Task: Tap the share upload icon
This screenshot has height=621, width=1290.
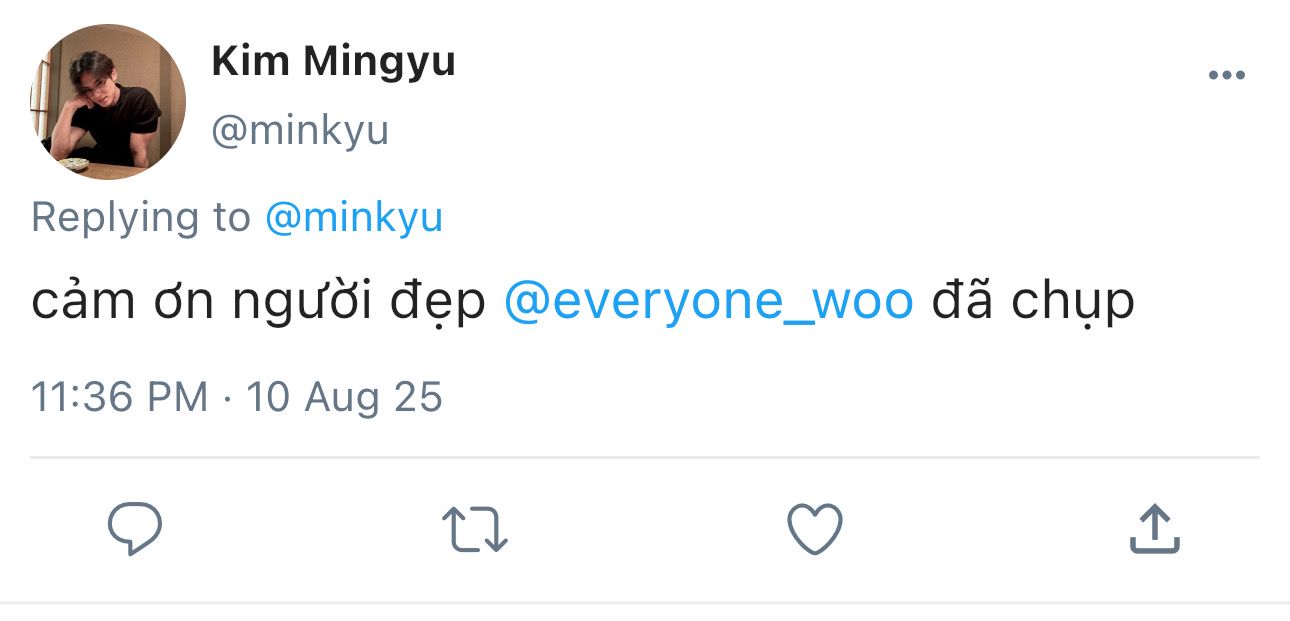Action: point(1154,529)
